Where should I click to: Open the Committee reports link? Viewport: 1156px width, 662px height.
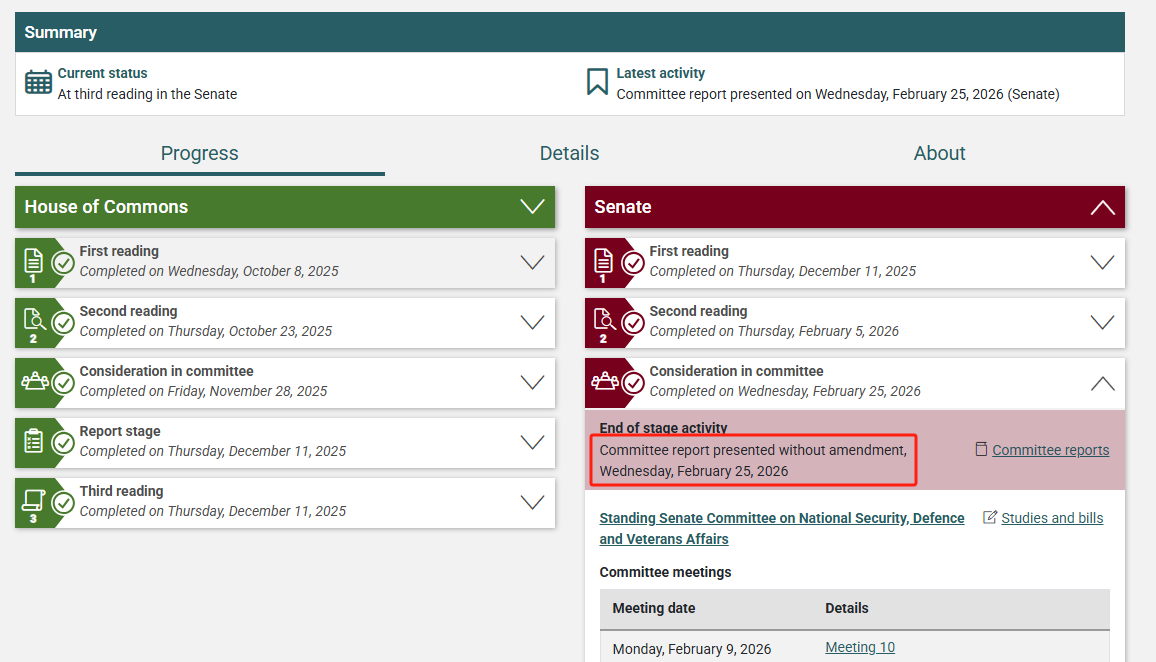pyautogui.click(x=1050, y=450)
